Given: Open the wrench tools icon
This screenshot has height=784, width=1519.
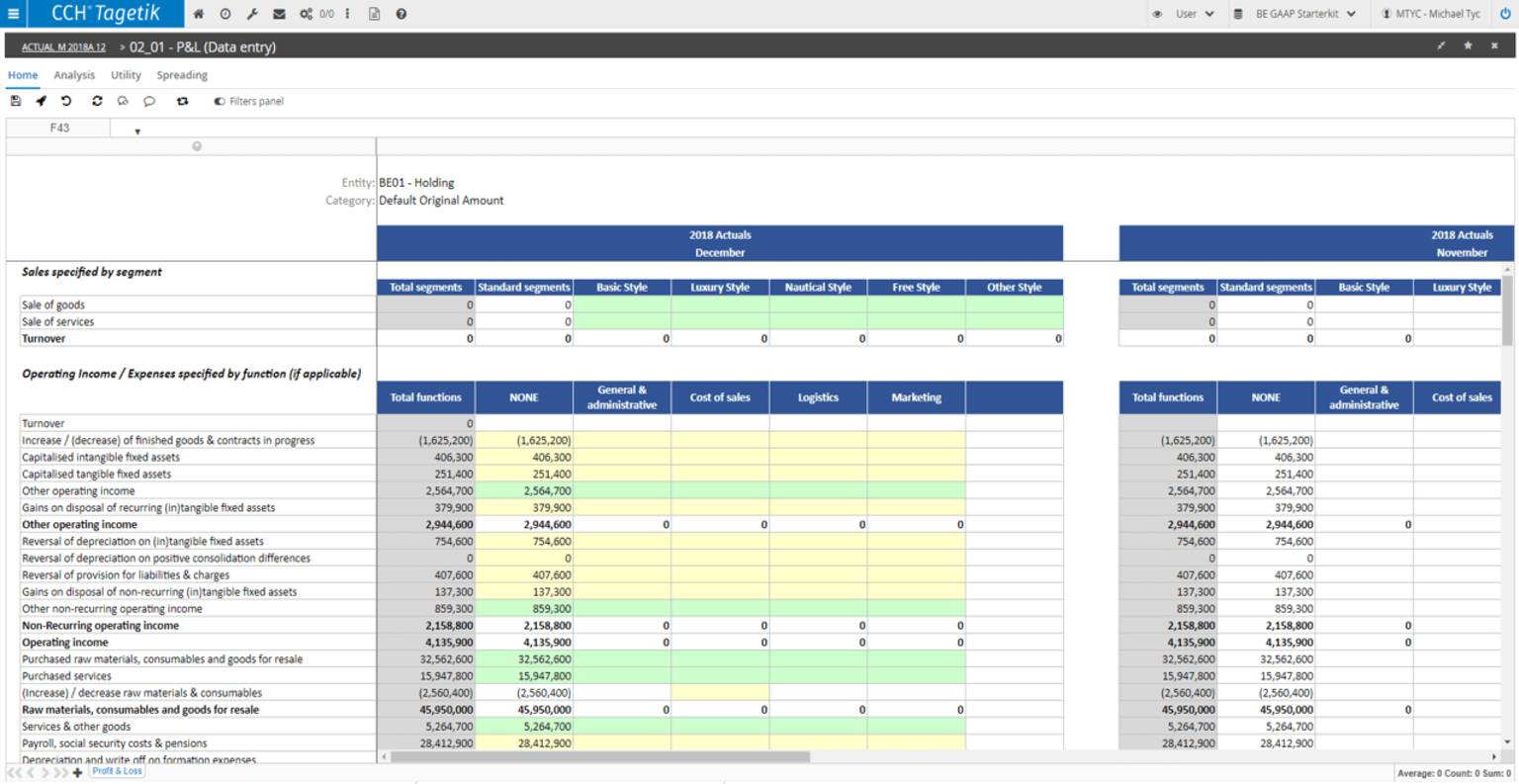Looking at the screenshot, I should (x=252, y=14).
